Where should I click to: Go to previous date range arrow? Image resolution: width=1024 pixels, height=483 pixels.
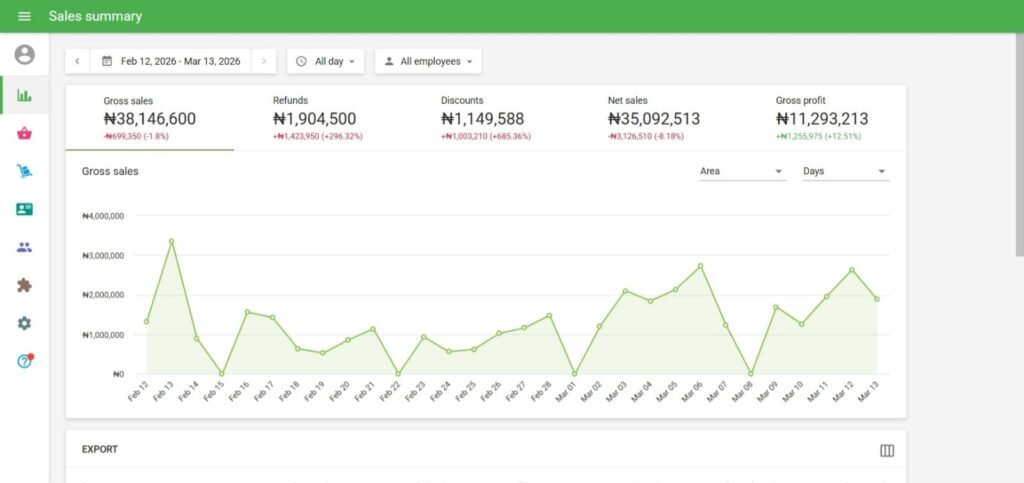pyautogui.click(x=77, y=61)
